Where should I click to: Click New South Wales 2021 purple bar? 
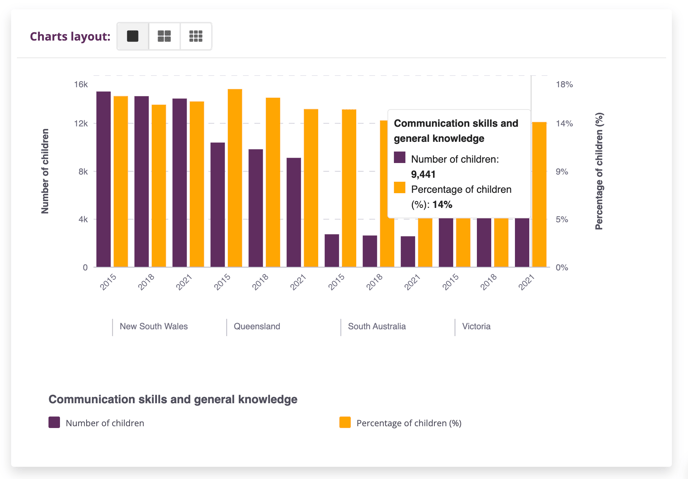tap(179, 182)
